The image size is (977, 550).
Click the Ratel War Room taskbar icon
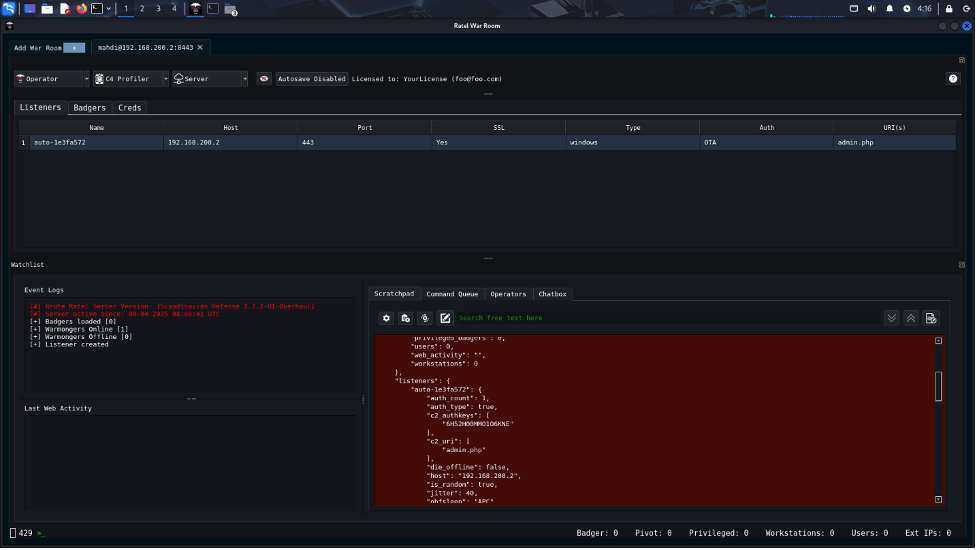pos(196,9)
